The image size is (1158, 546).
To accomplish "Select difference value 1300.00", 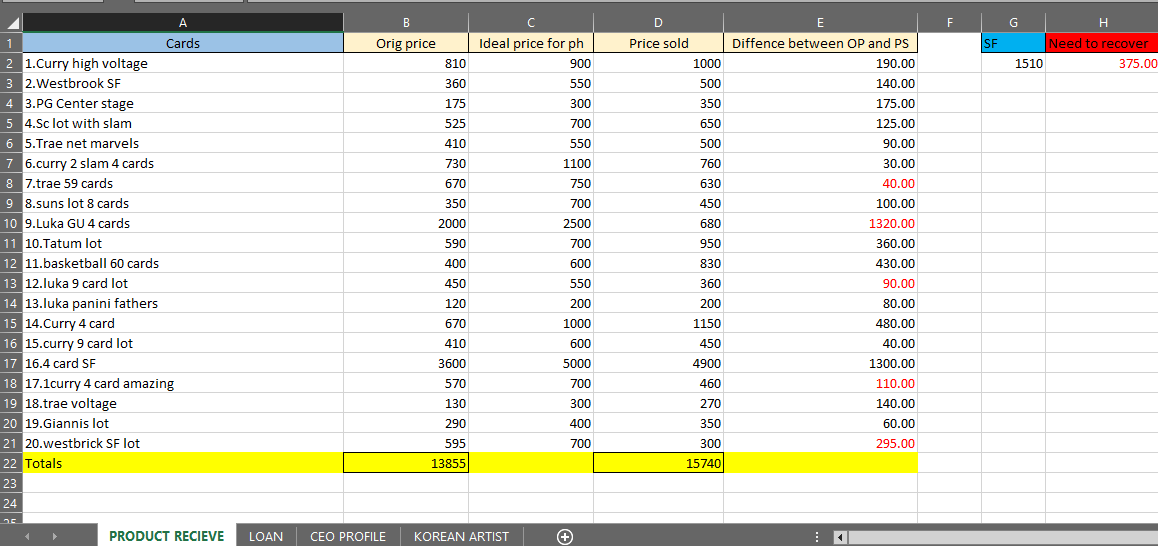I will pos(820,364).
